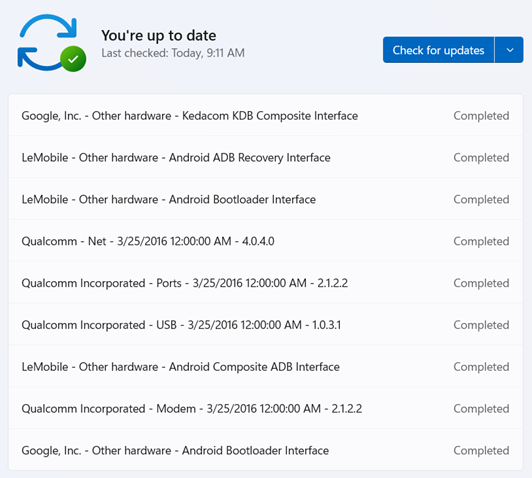Click Completed status for Qualcomm USB row
Image resolution: width=532 pixels, height=478 pixels.
(481, 325)
